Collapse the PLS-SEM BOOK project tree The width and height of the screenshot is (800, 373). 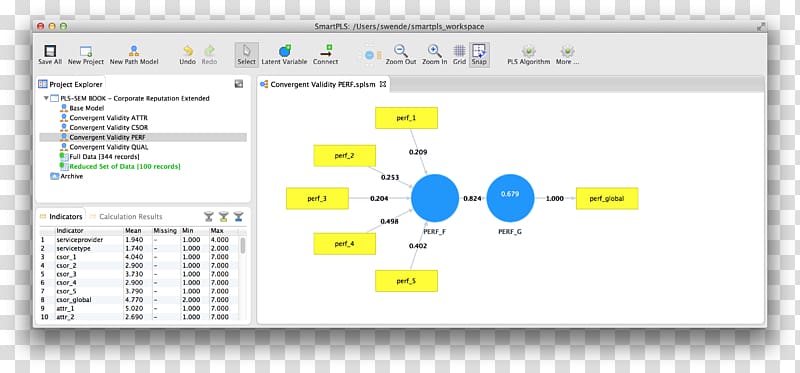(46, 98)
